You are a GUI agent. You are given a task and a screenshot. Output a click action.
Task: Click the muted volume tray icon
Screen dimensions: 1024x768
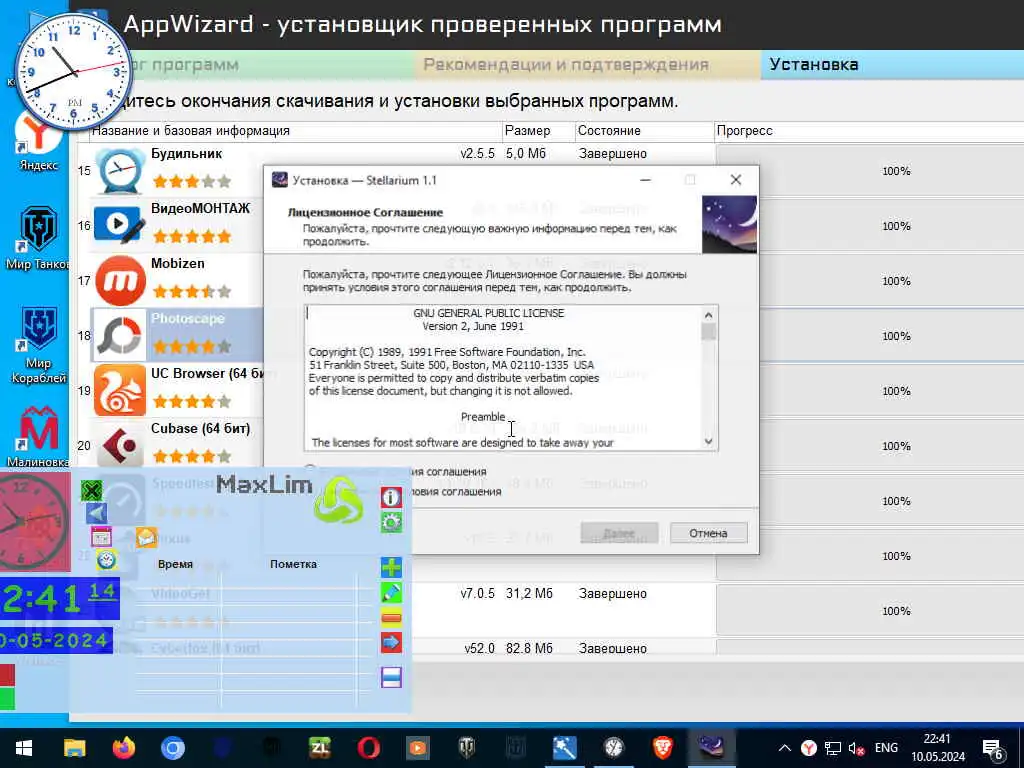[856, 748]
